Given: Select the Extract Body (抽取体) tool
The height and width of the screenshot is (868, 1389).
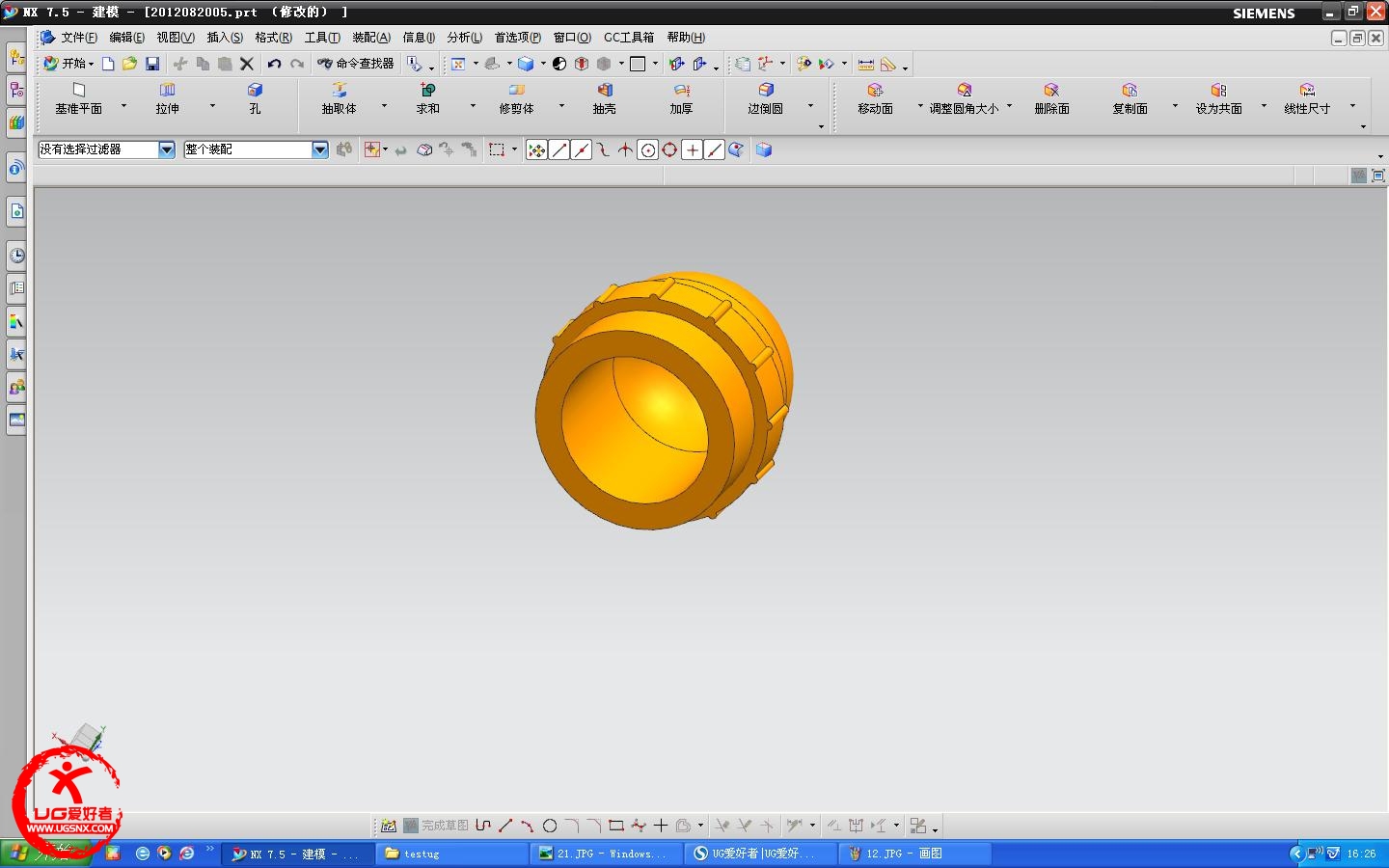Looking at the screenshot, I should 340,99.
